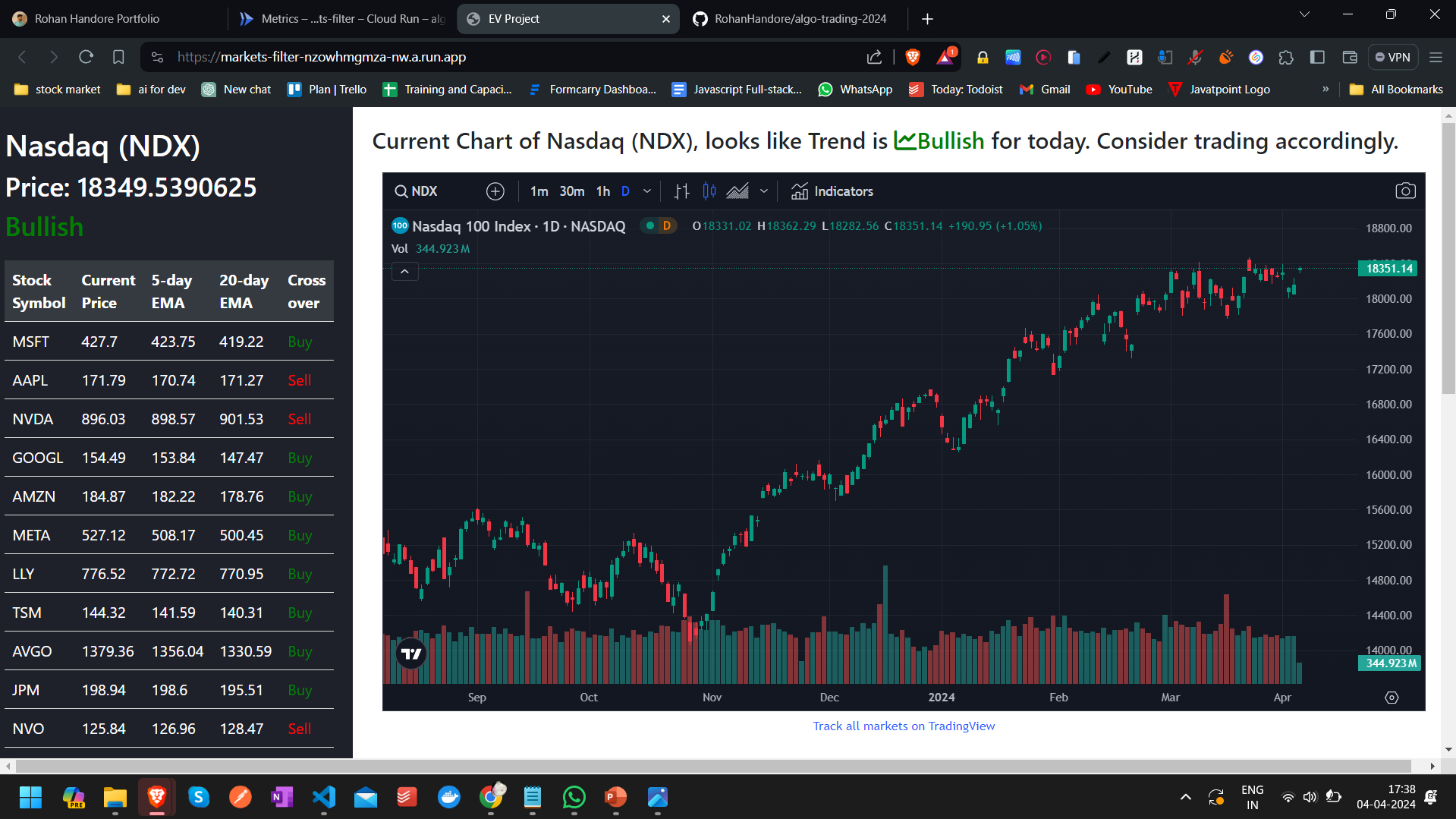This screenshot has height=819, width=1456.
Task: Open the stock market bookmarks folder
Action: pos(57,90)
